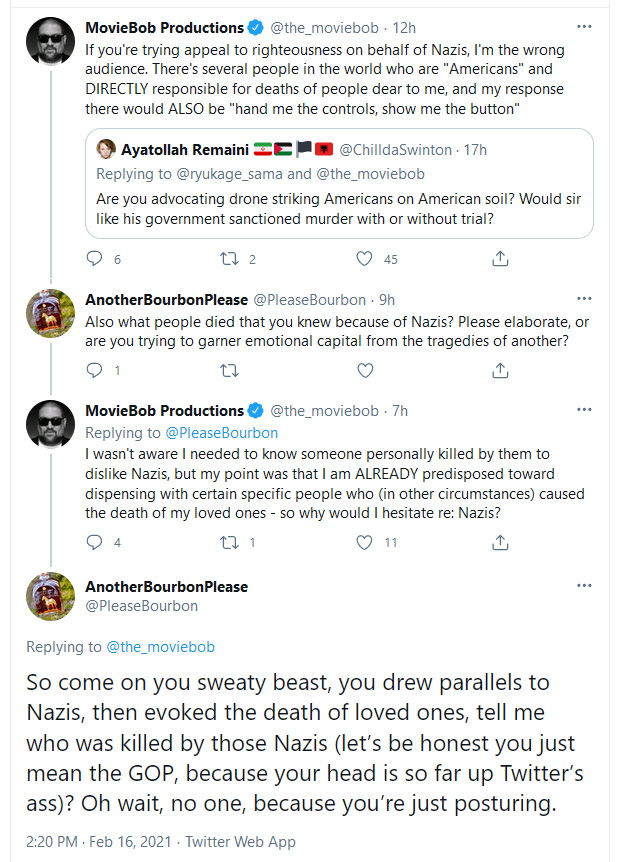Image resolution: width=624 pixels, height=862 pixels.
Task: Like AnotherBourbonPlease's 9h tweet
Action: (365, 371)
